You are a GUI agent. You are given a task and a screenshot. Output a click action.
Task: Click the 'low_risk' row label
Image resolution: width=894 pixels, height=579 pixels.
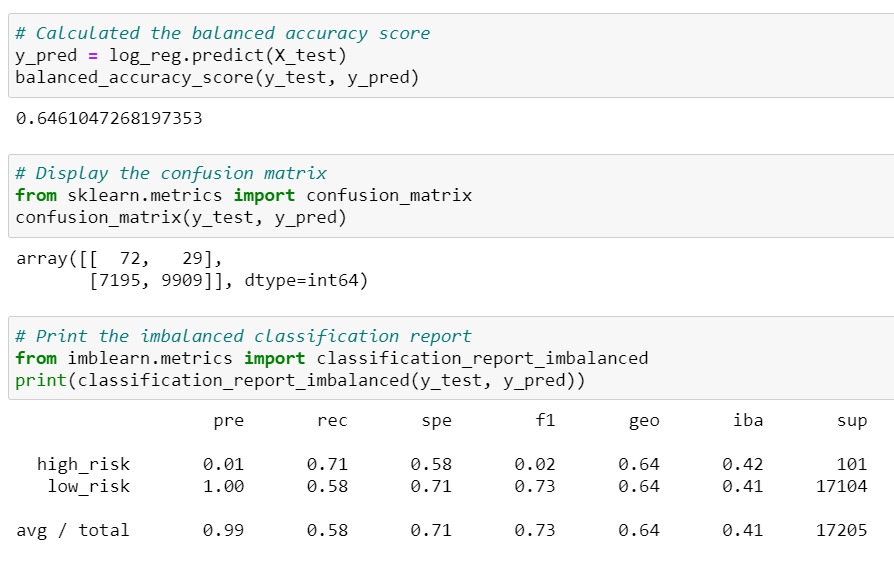tap(88, 487)
